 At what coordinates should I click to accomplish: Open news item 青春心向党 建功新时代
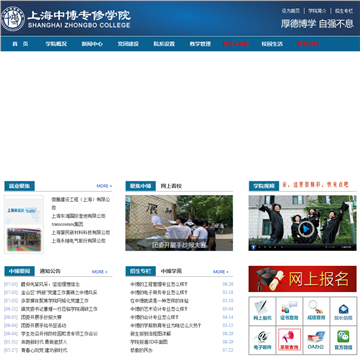[44, 350]
